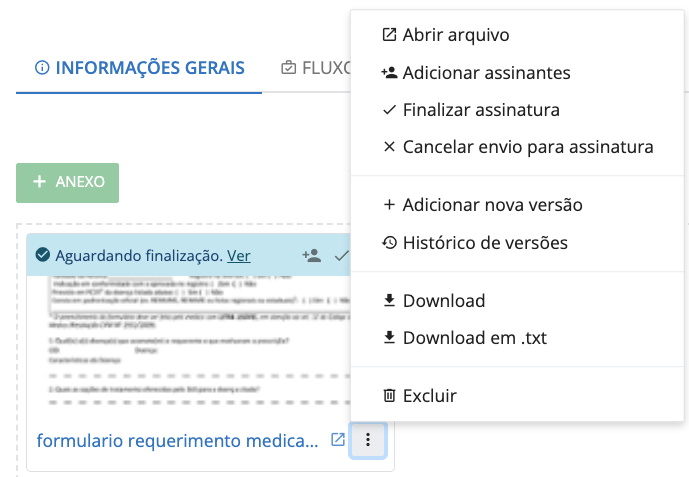This screenshot has width=689, height=477.
Task: Click the Download menu option
Action: coord(443,301)
